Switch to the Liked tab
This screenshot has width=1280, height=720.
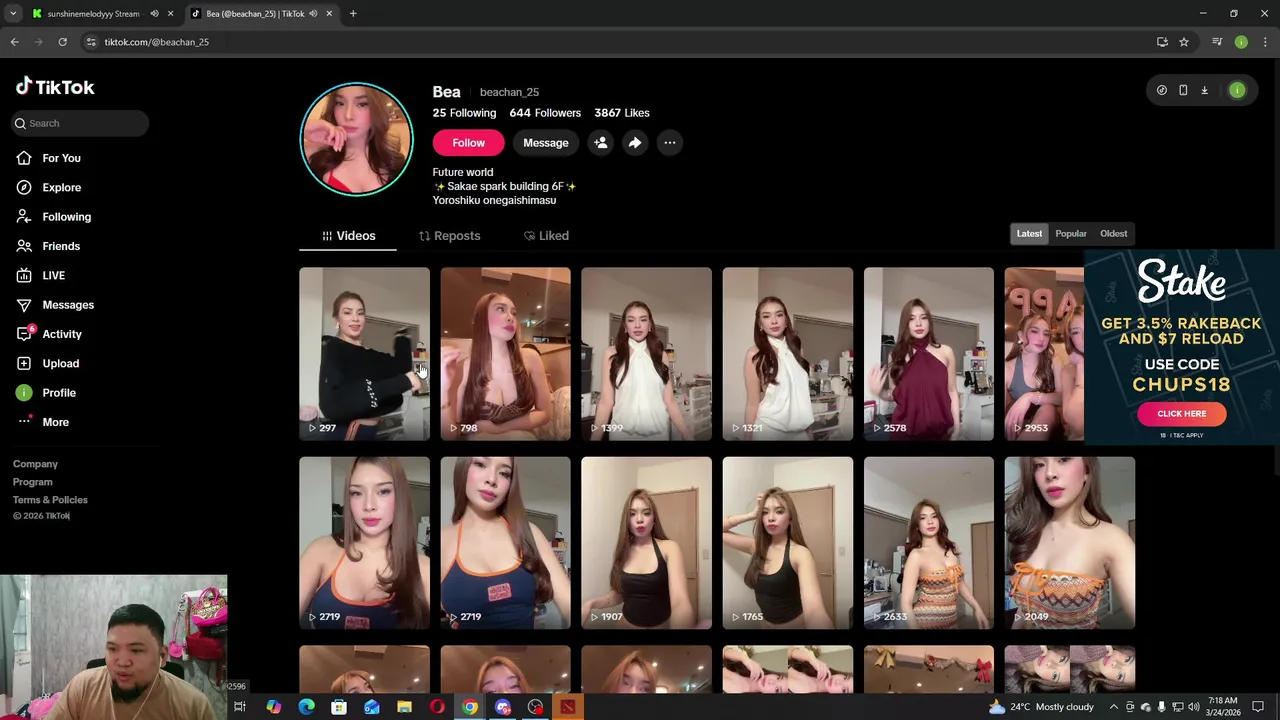pos(546,236)
